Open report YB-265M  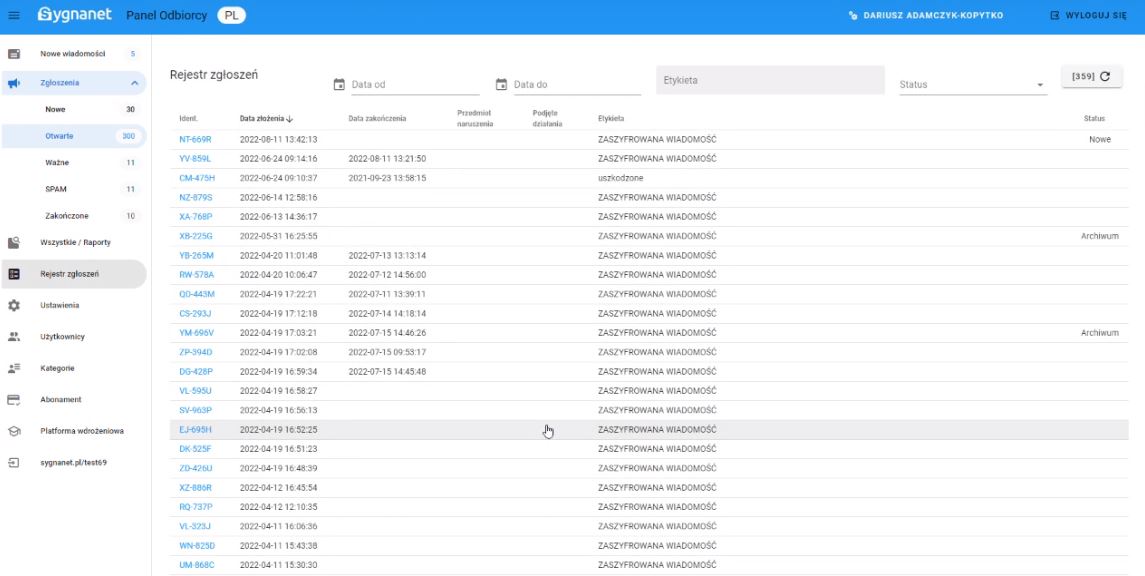coord(196,256)
